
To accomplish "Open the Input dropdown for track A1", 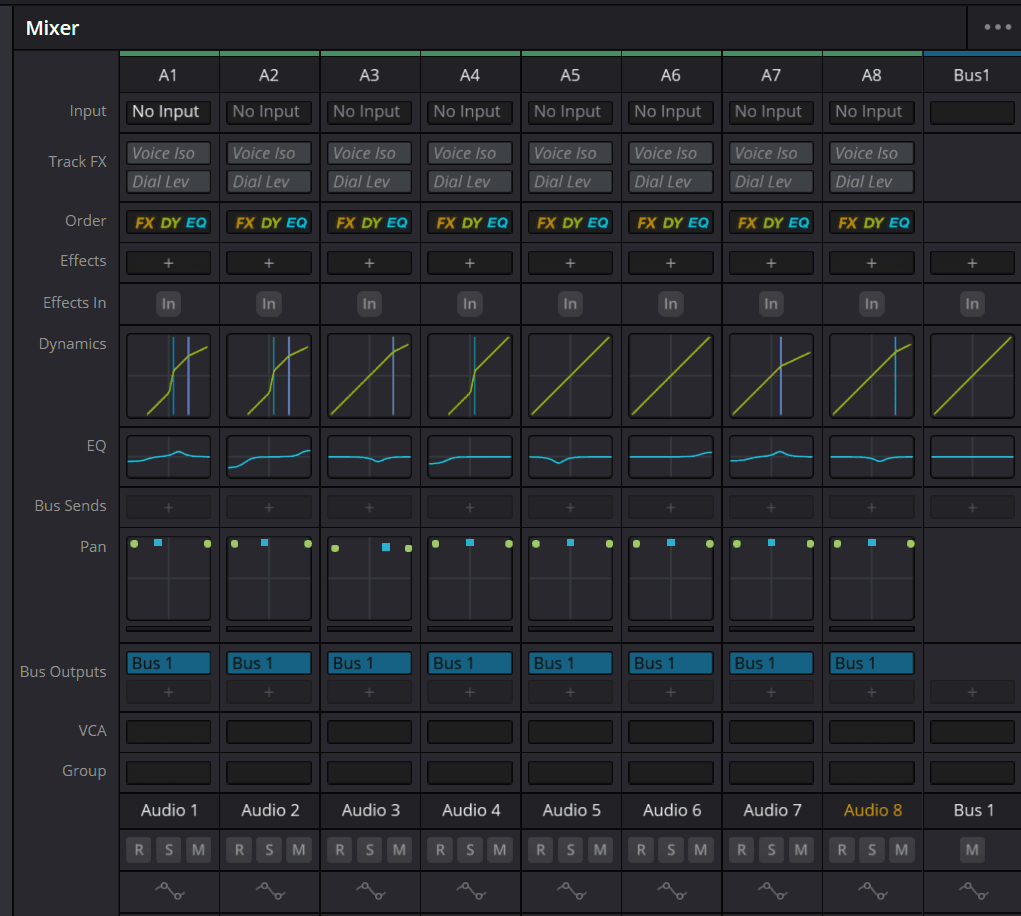I will [x=168, y=112].
